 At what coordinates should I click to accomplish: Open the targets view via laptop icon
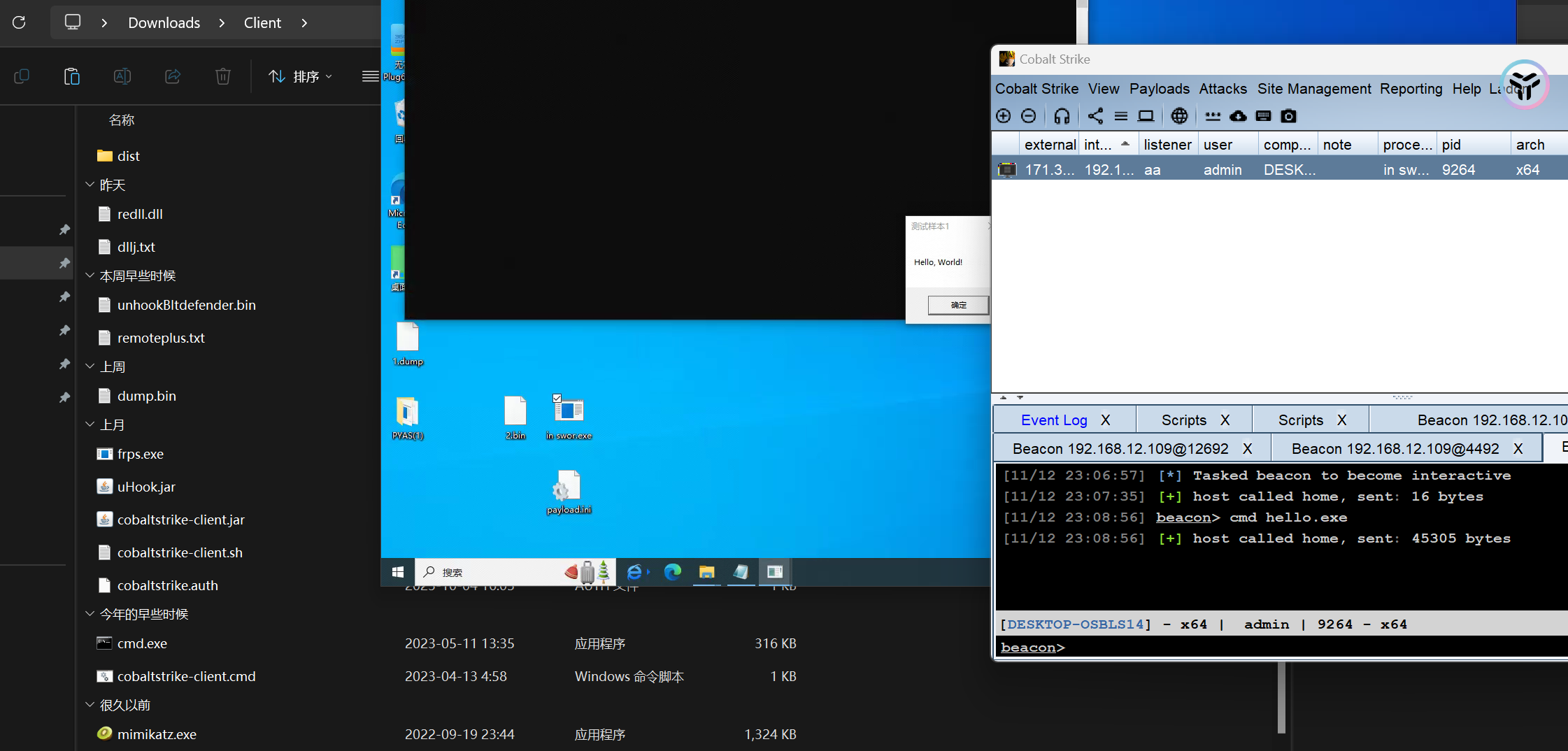pyautogui.click(x=1146, y=115)
